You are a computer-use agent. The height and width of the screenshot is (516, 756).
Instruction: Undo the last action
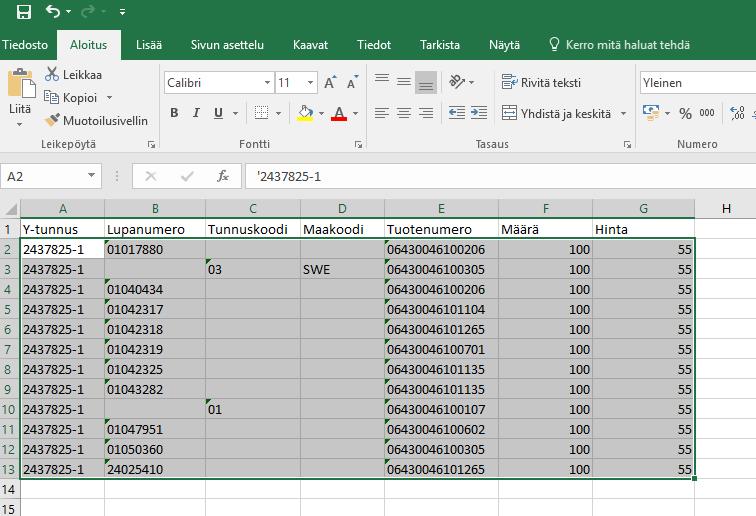[x=53, y=11]
